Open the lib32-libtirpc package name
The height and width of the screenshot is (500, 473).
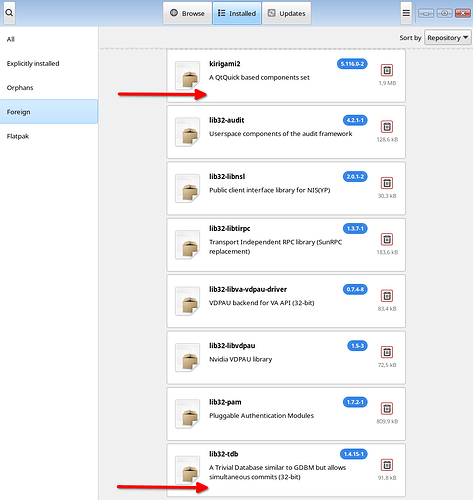tap(230, 228)
